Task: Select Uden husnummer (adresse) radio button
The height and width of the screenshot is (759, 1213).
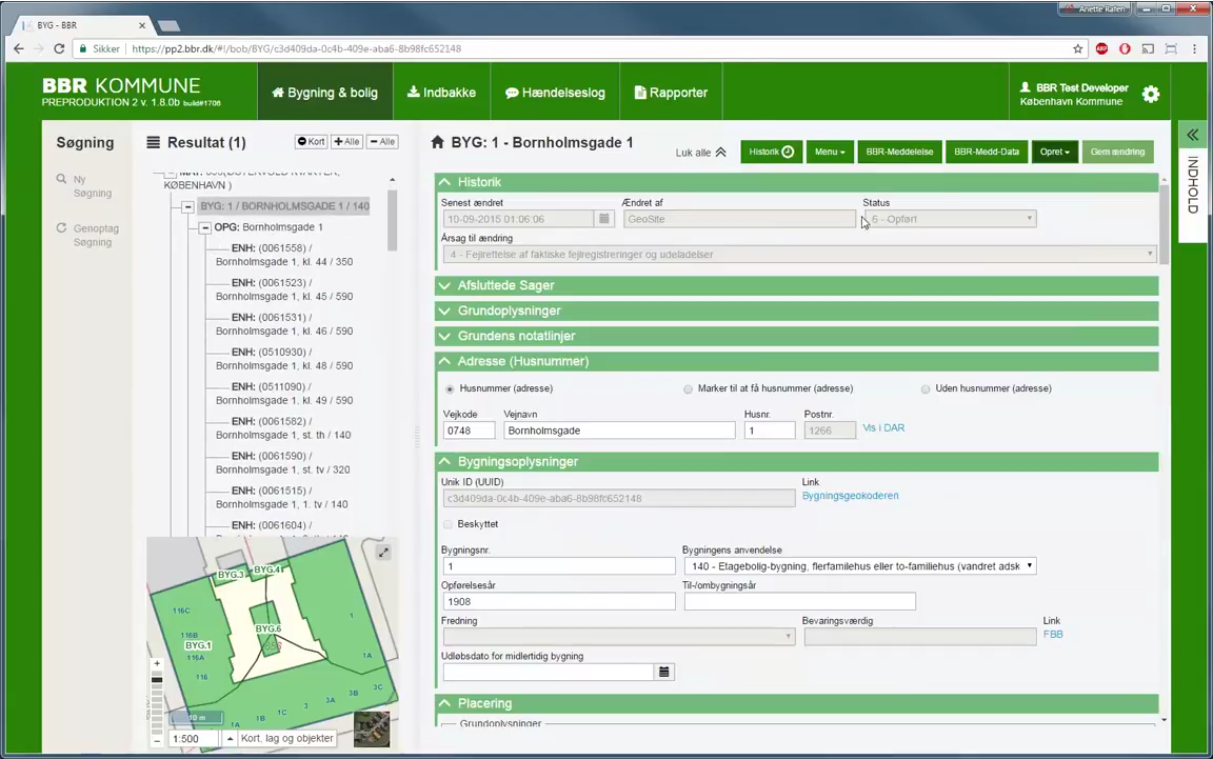Action: tap(926, 389)
